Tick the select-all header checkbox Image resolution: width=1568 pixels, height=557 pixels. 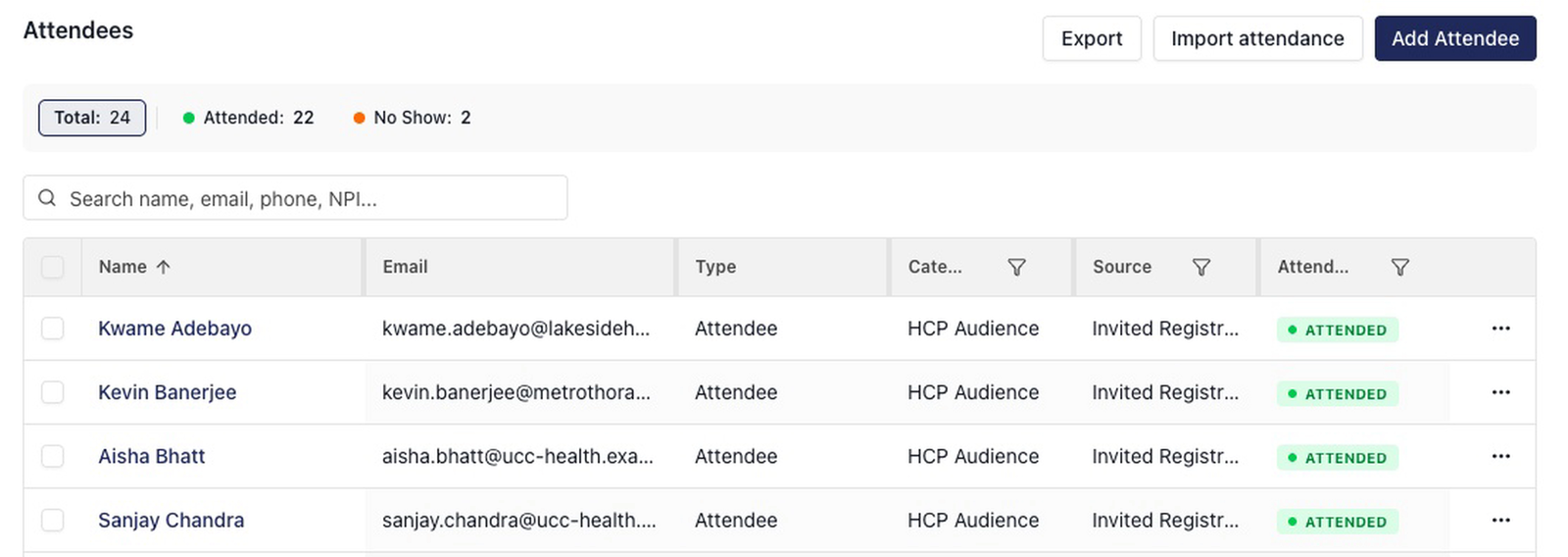coord(53,267)
